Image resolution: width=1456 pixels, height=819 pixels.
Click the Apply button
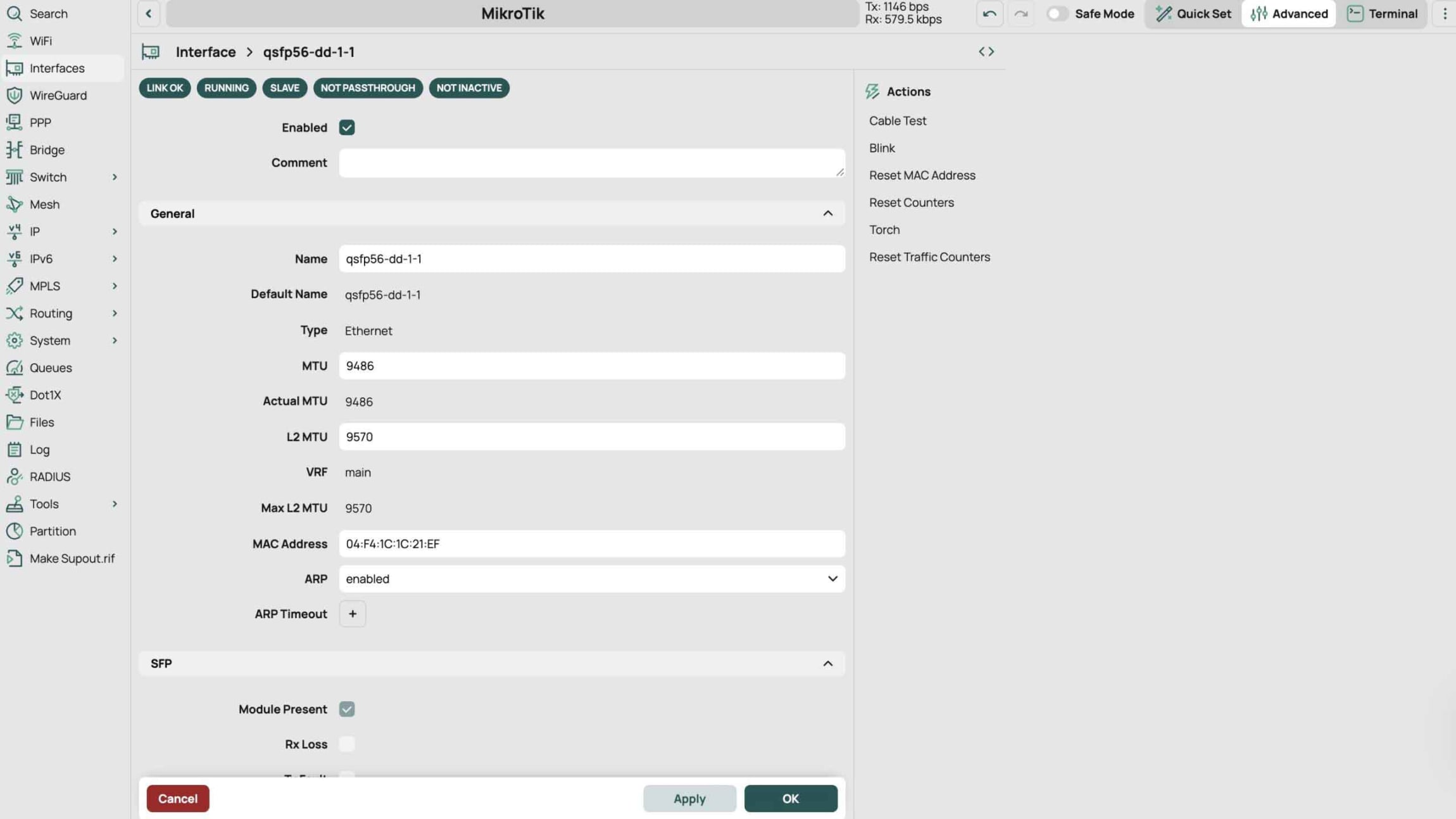689,798
